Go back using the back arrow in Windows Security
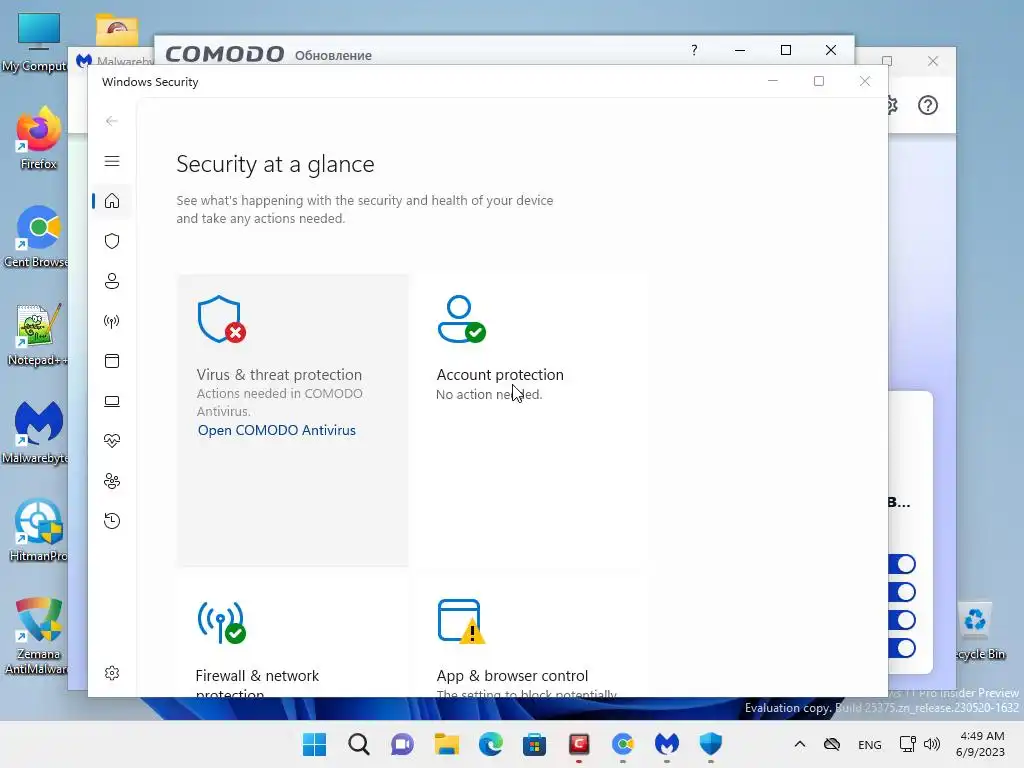Screen dimensions: 1024x768 tap(112, 121)
